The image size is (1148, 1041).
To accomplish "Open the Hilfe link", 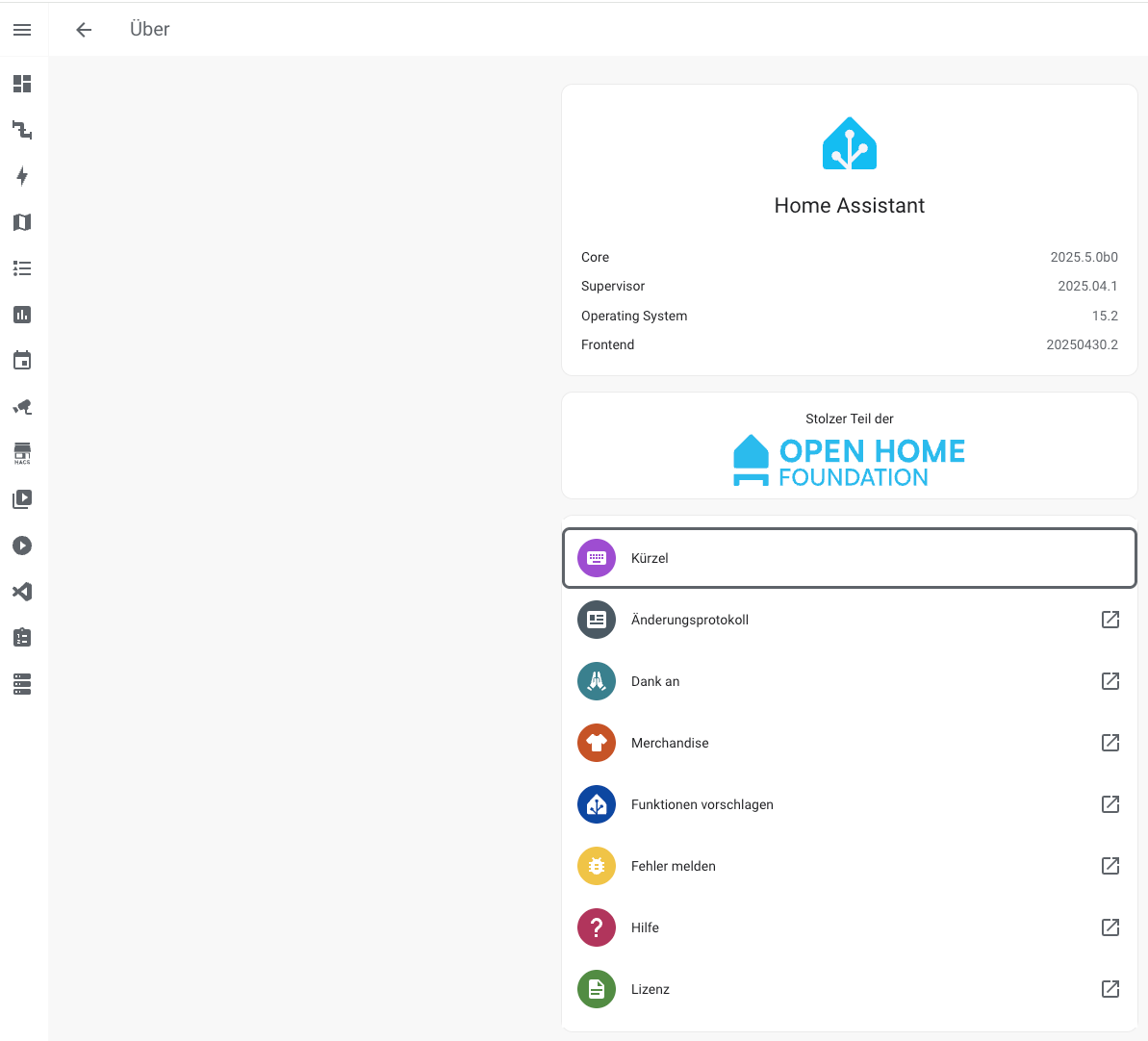I will (850, 927).
